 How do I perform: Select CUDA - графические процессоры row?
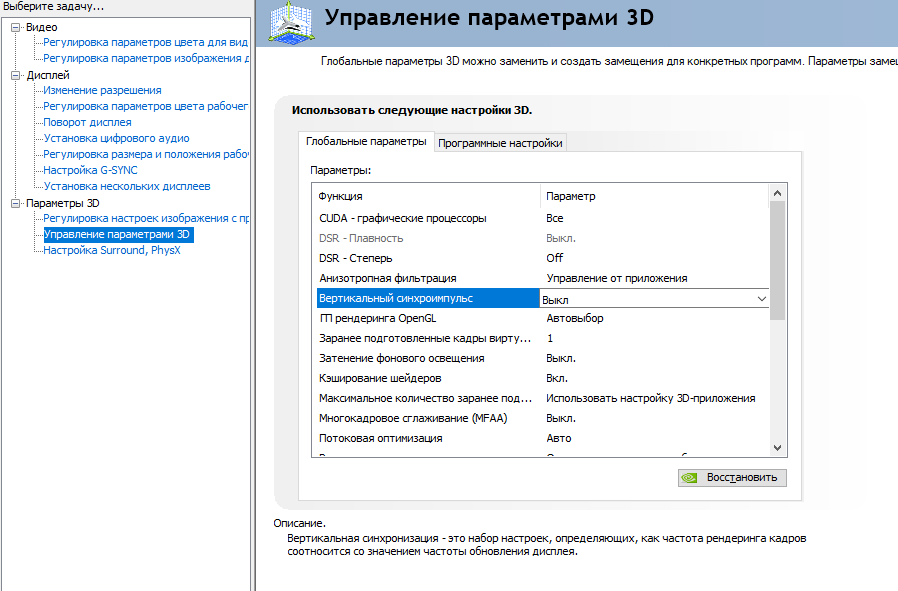pyautogui.click(x=542, y=218)
